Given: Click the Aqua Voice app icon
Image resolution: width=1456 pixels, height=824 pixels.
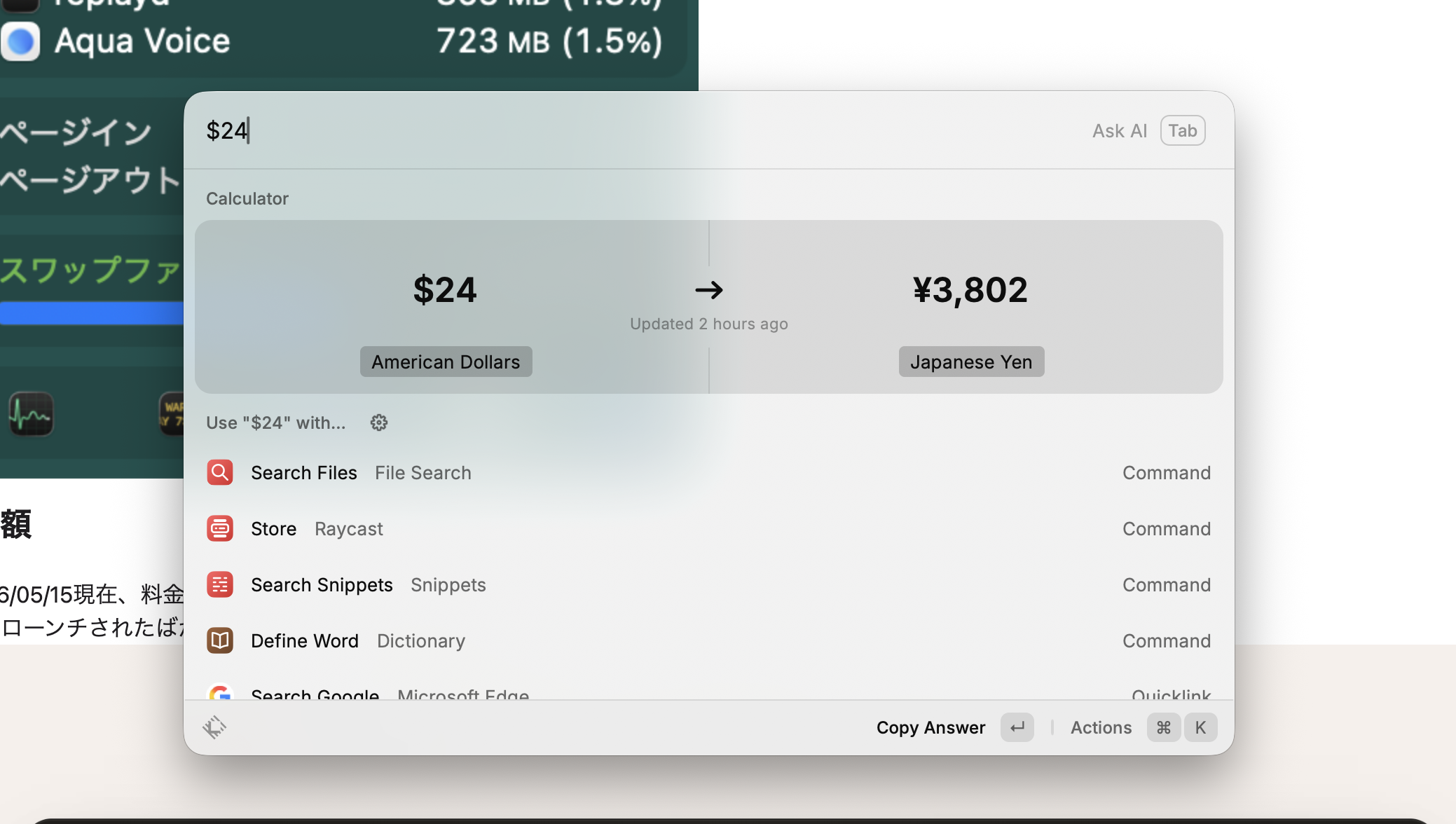Looking at the screenshot, I should 20,41.
